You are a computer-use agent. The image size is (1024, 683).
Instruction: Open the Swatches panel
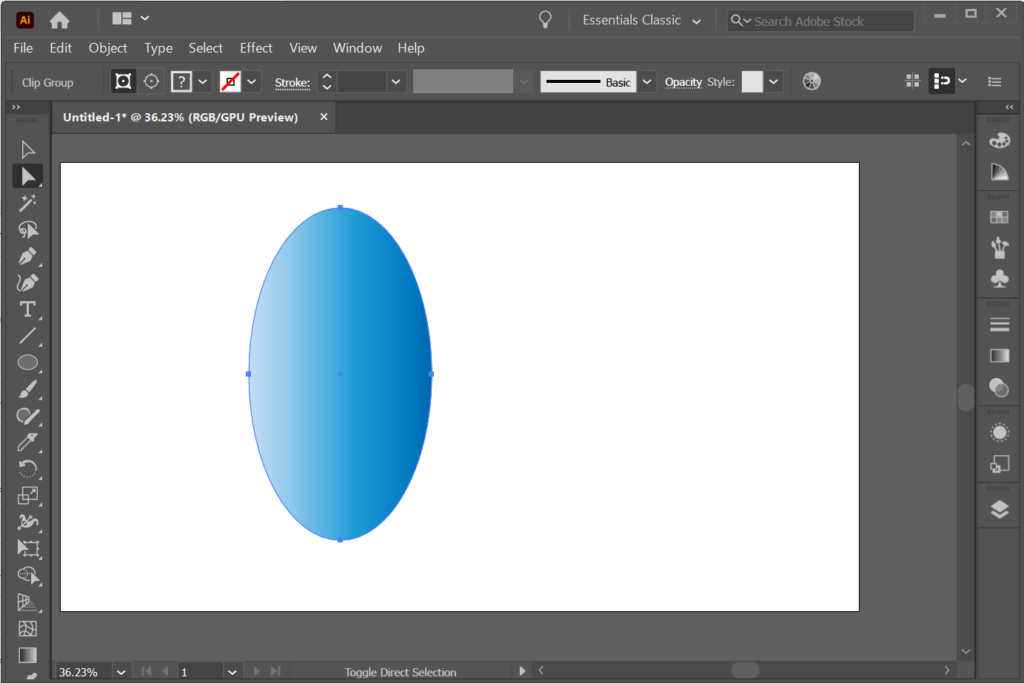[x=998, y=215]
